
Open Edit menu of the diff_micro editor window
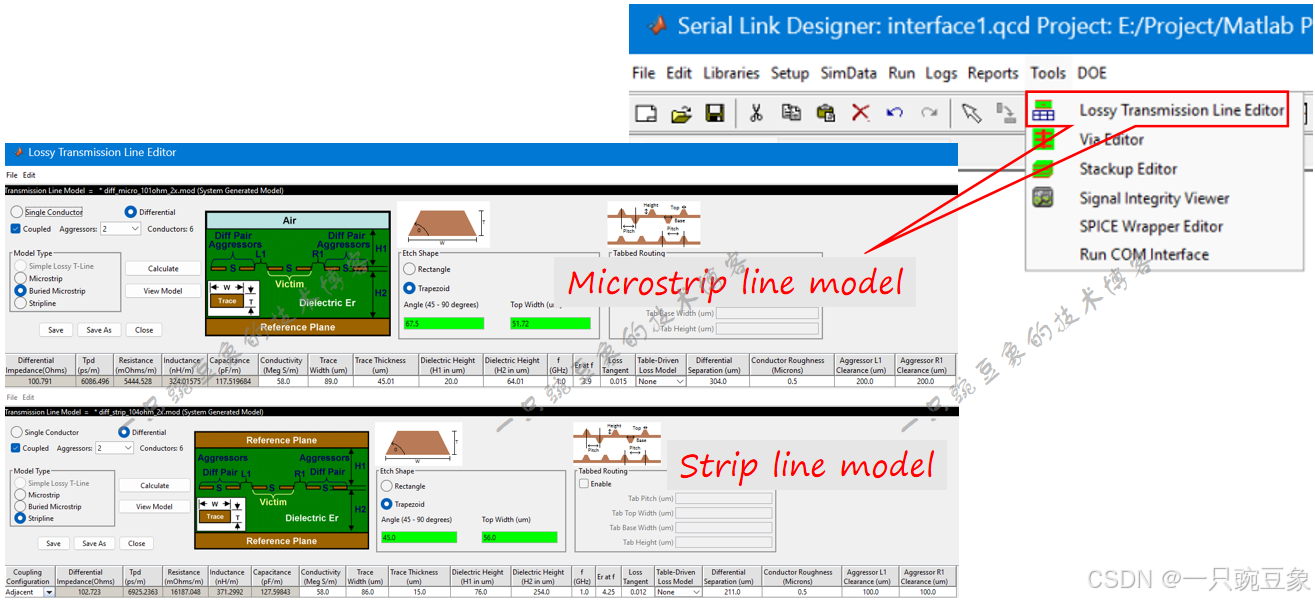[x=29, y=175]
